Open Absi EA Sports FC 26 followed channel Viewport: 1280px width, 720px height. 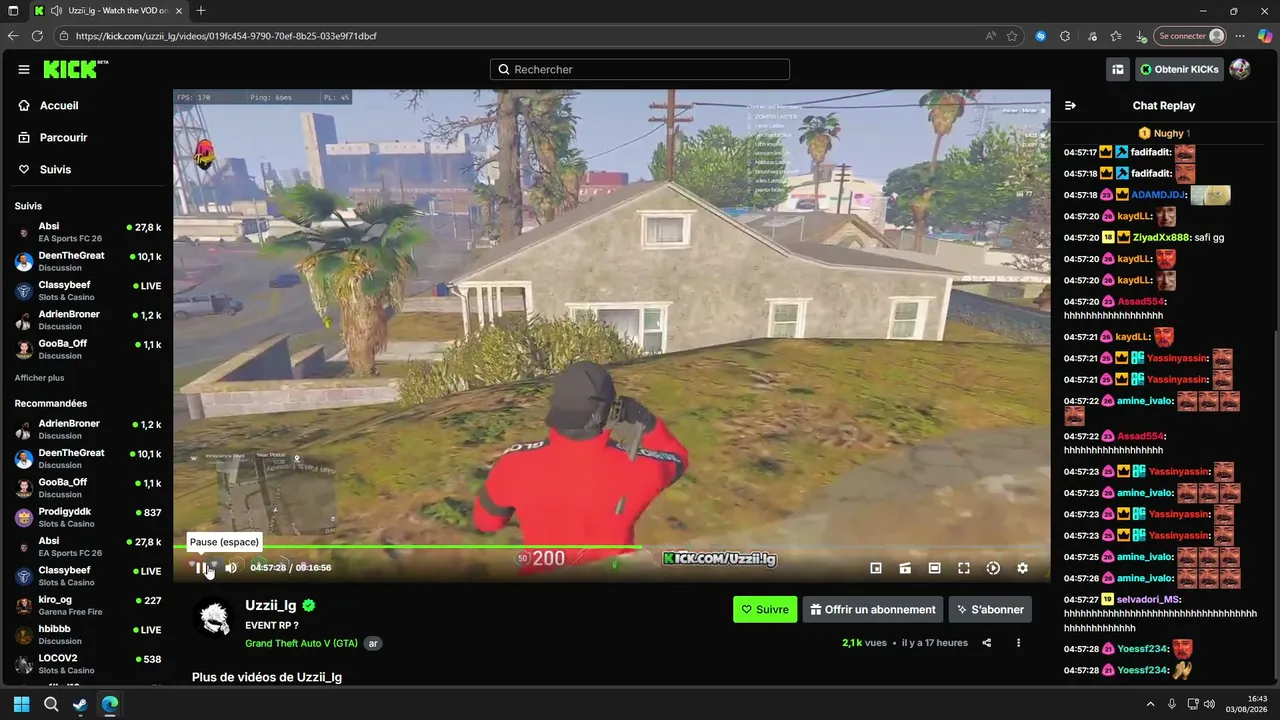pyautogui.click(x=87, y=232)
